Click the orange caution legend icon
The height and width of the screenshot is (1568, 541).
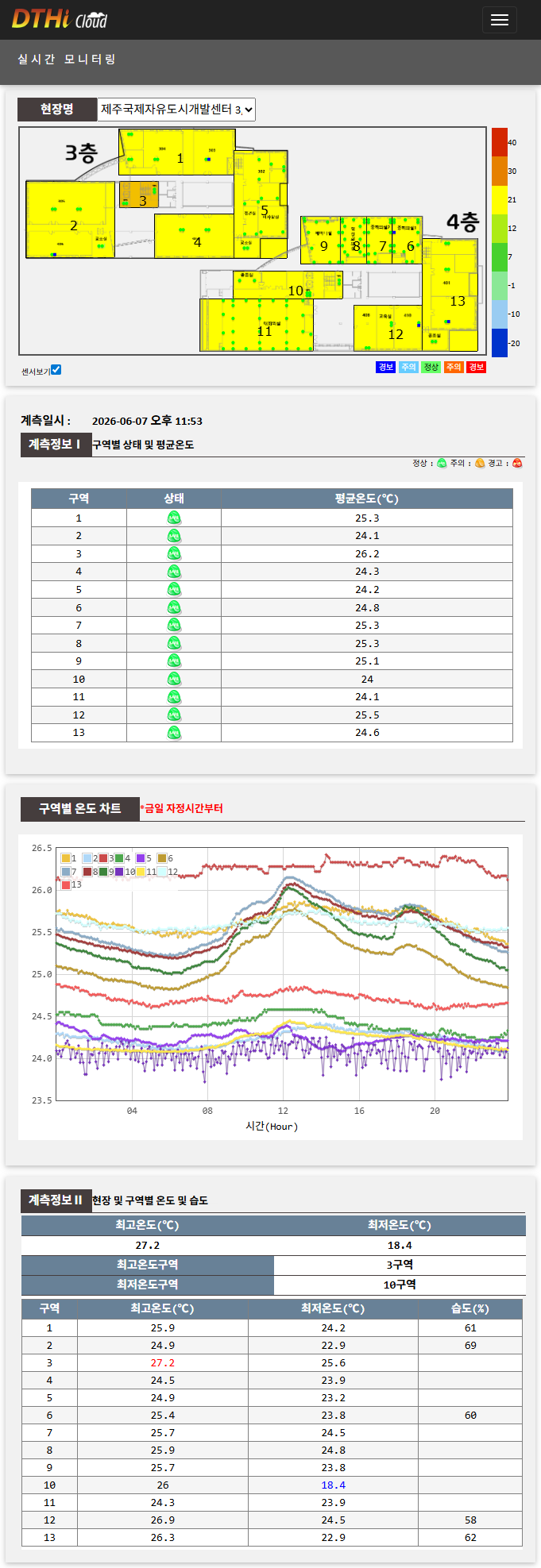(480, 464)
